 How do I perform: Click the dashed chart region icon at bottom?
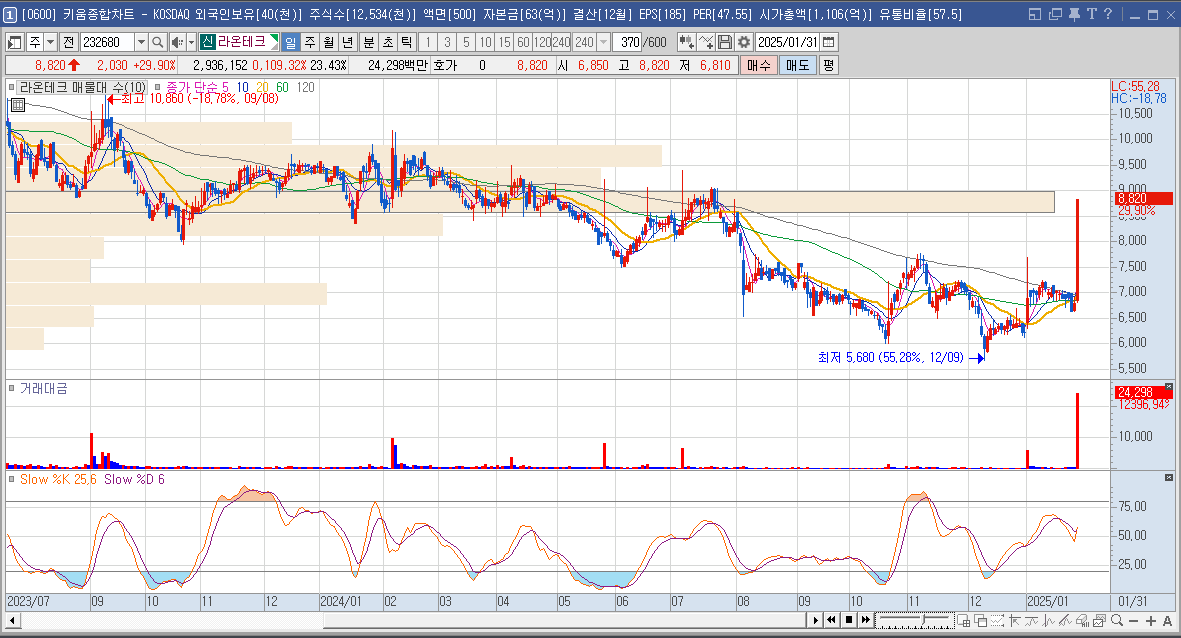(x=997, y=621)
